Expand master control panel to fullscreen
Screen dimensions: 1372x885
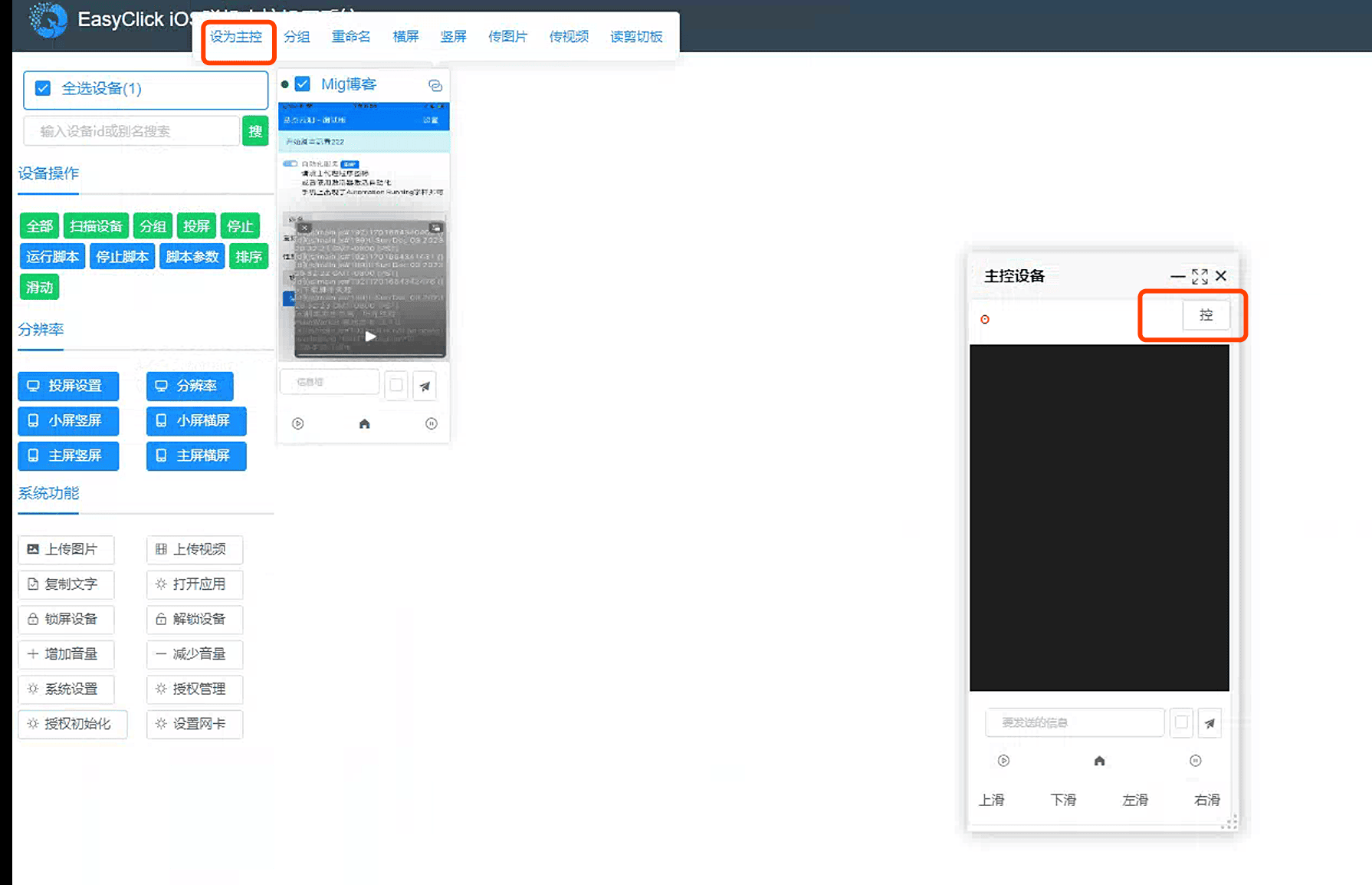coord(1200,276)
